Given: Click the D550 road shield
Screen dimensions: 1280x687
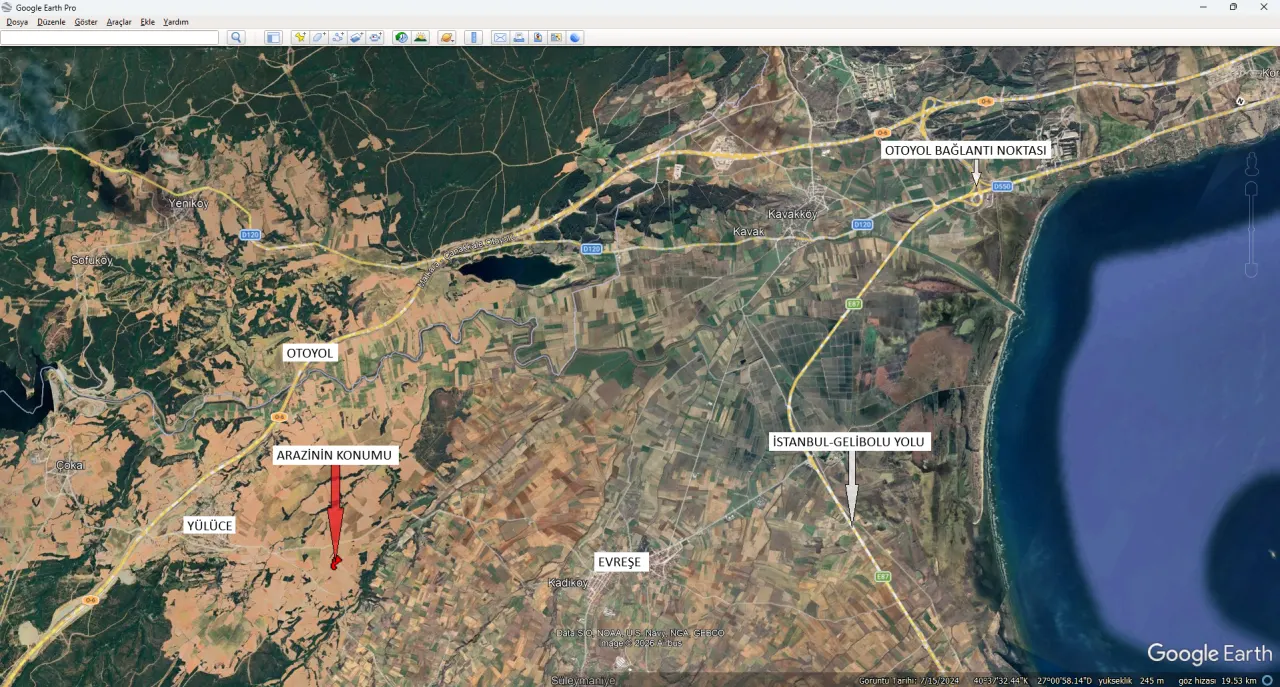Looking at the screenshot, I should [x=1003, y=186].
